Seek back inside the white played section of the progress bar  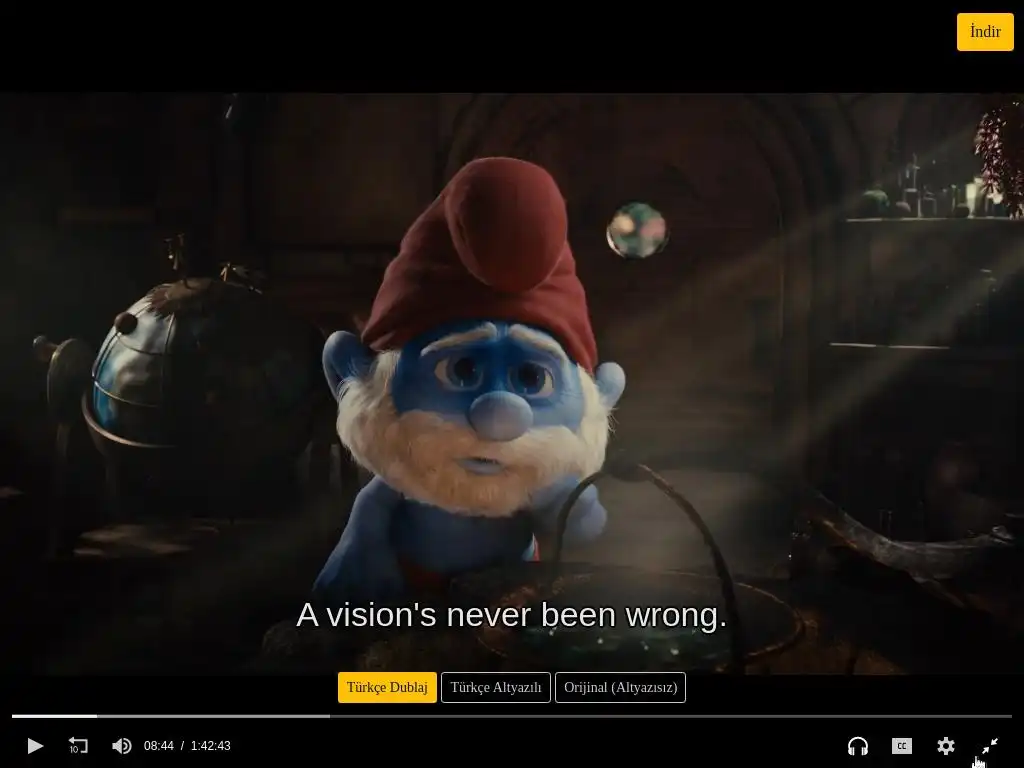click(x=54, y=716)
